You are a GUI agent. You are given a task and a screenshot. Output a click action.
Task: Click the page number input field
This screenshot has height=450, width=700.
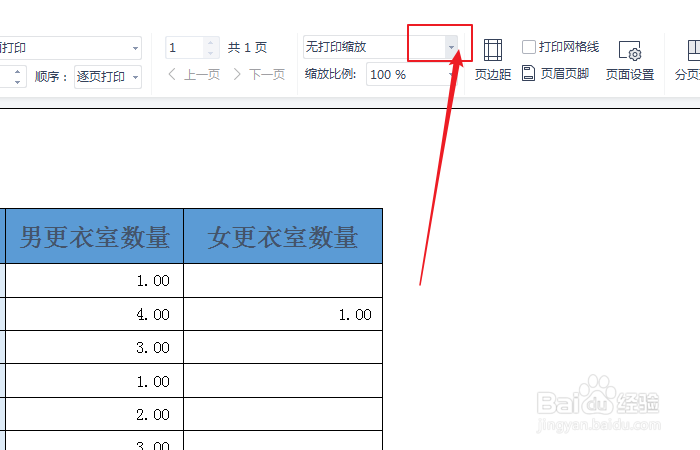pos(184,47)
